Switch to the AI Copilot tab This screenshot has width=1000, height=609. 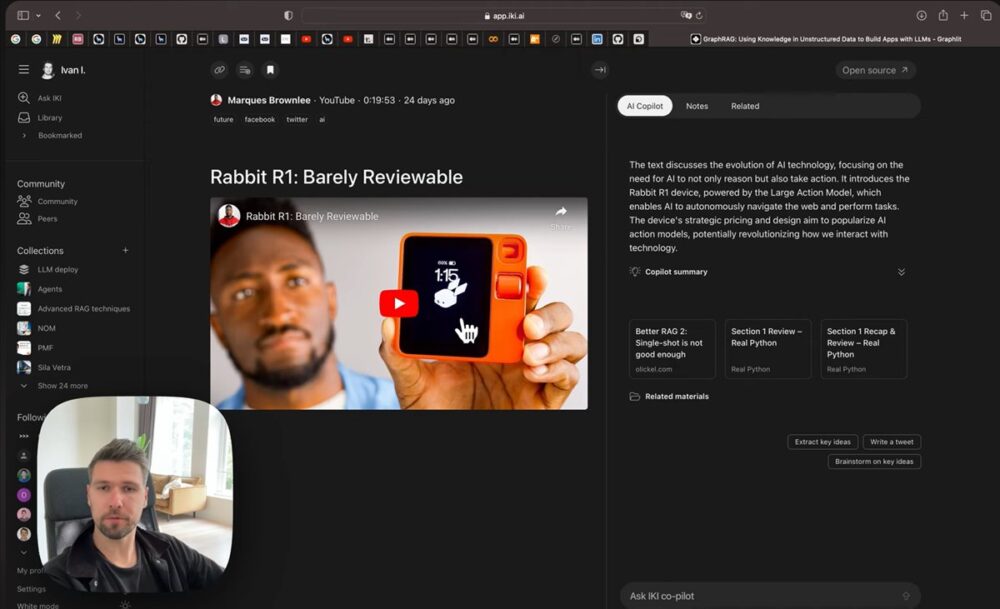pos(645,106)
